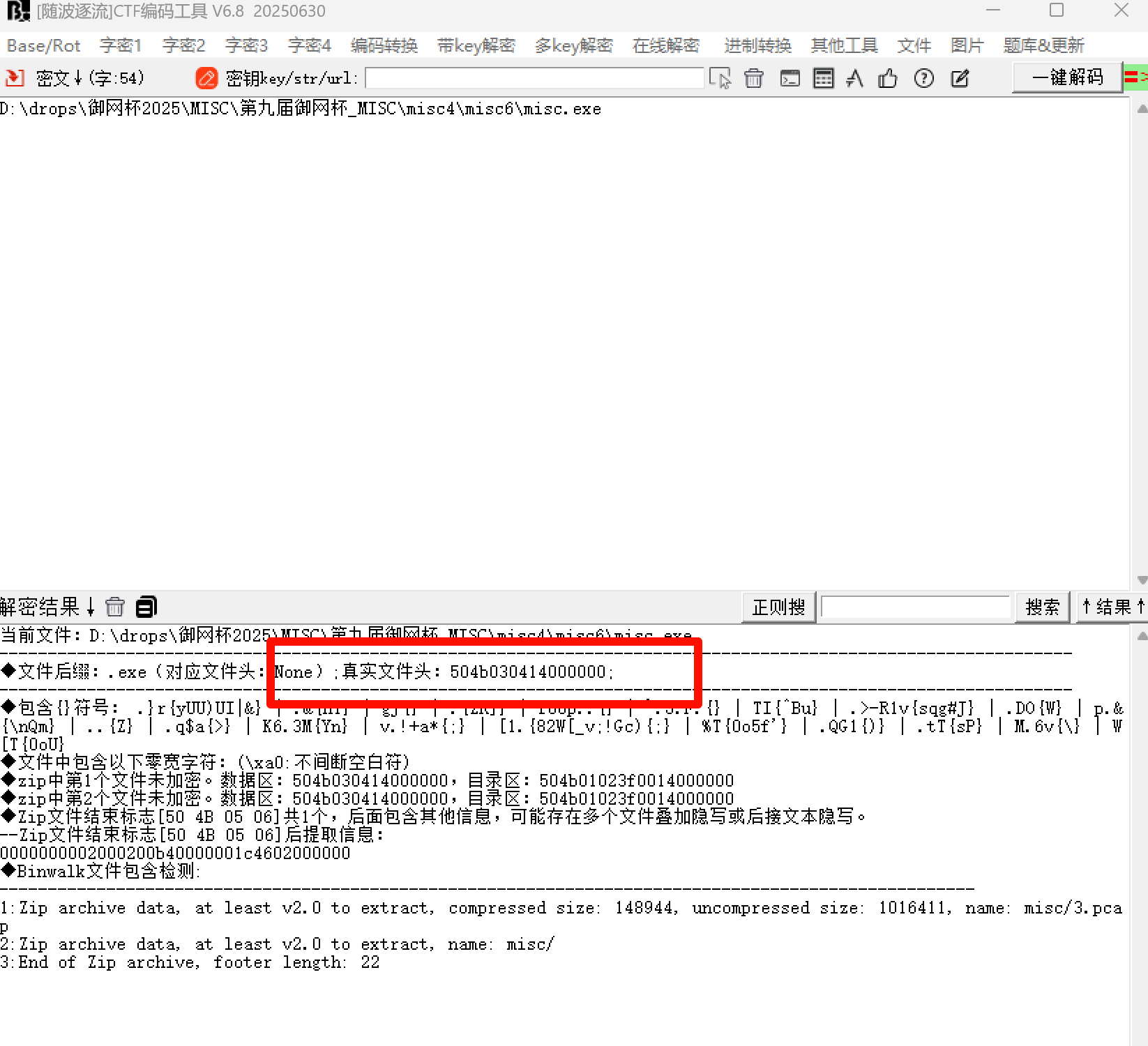
Task: Click the 后提取信息 line
Action: pos(192,835)
